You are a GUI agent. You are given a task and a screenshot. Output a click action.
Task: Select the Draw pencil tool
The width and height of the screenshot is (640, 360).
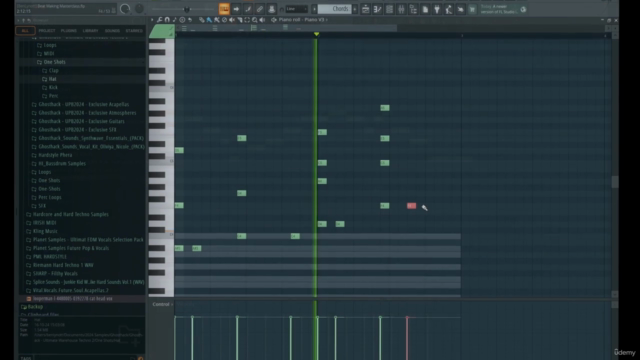[x=202, y=20]
